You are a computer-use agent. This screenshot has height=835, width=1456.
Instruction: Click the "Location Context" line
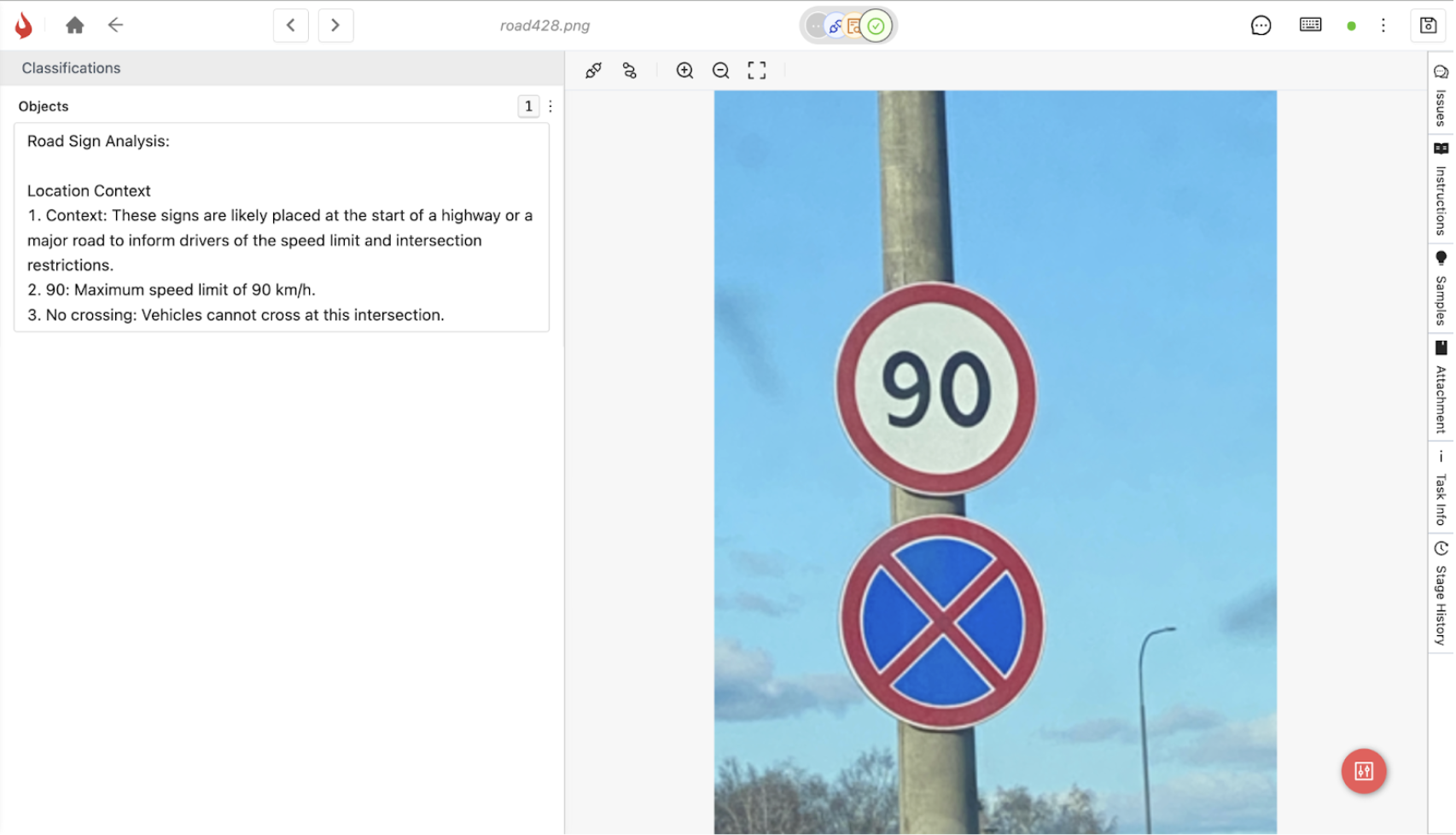pos(89,191)
